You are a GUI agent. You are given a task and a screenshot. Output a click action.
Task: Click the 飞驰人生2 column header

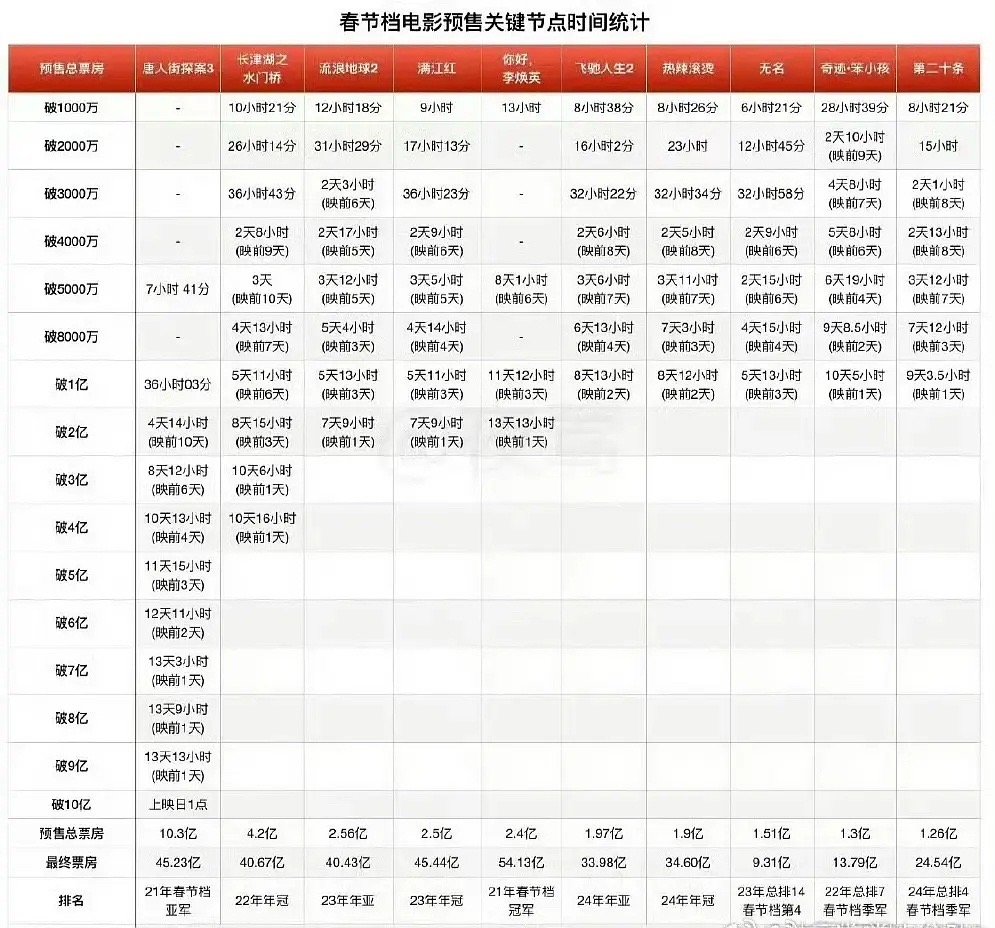tap(603, 69)
